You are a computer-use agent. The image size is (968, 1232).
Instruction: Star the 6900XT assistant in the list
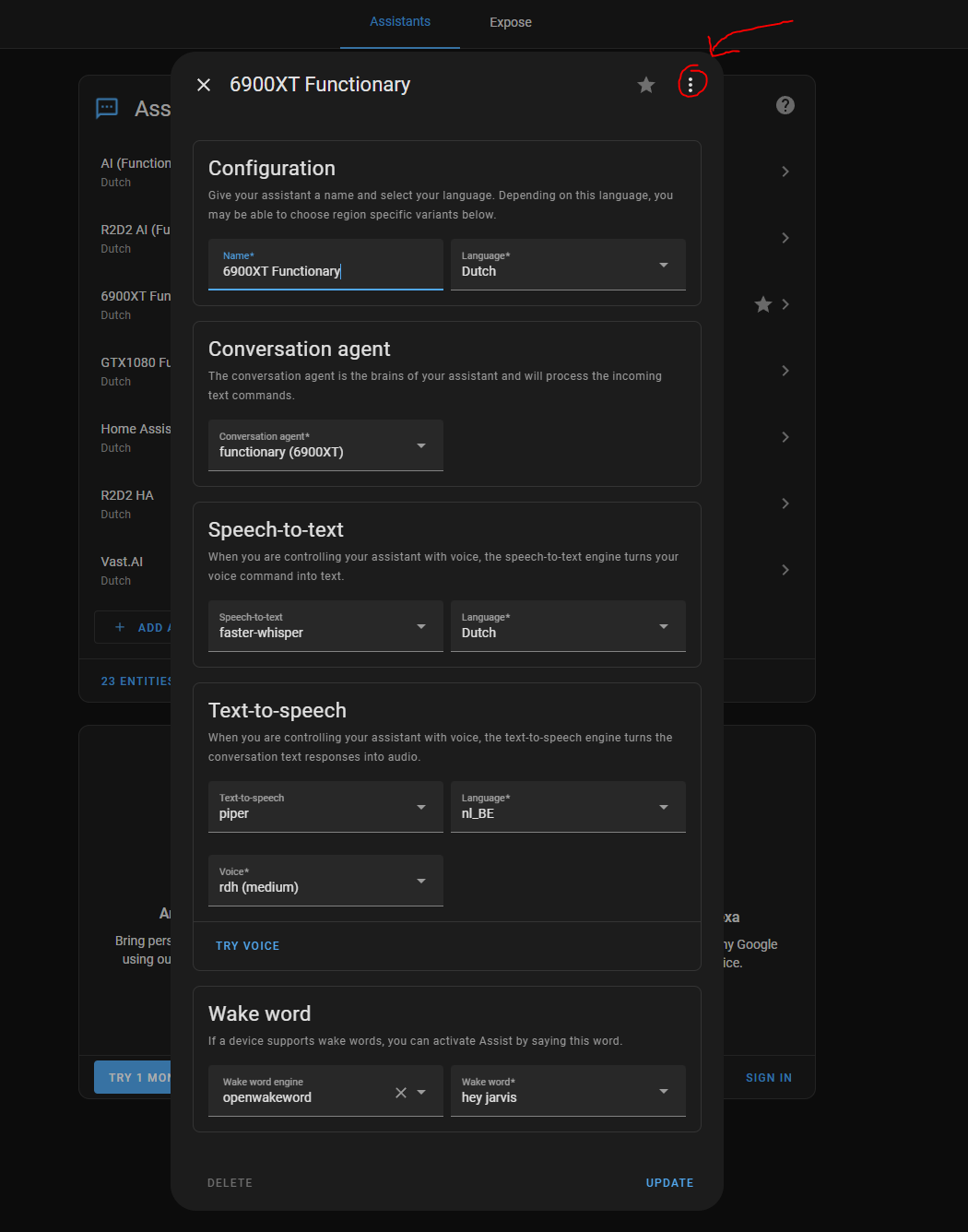coord(762,304)
